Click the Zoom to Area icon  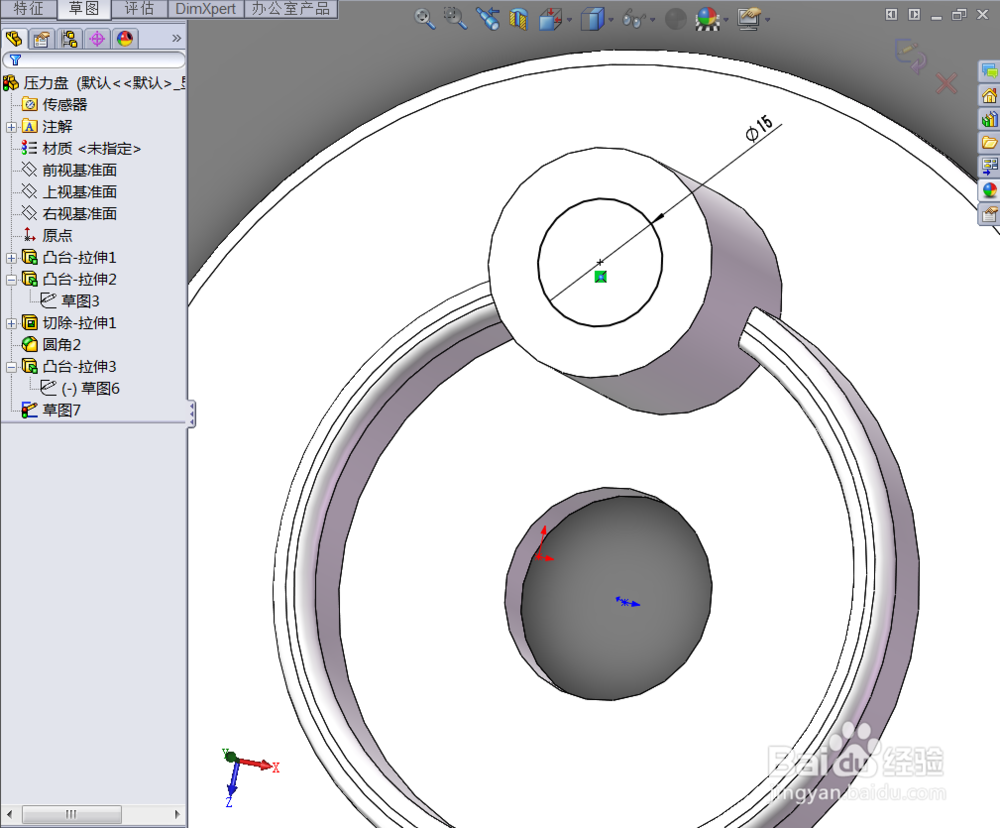click(x=455, y=18)
